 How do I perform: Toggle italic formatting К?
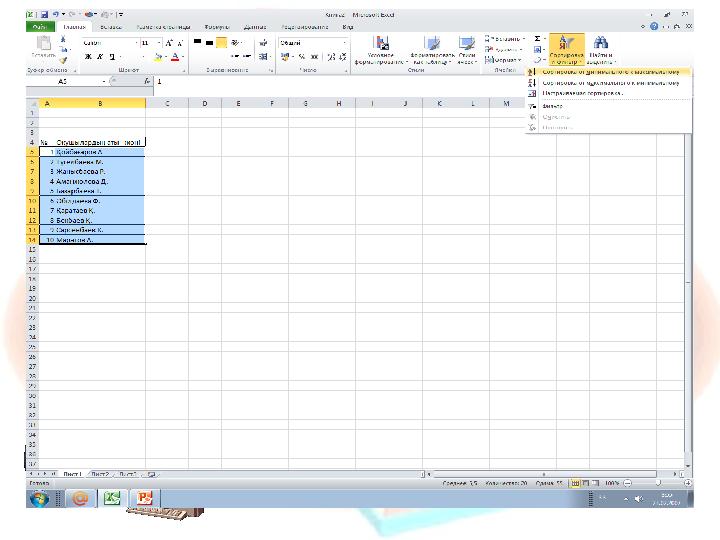click(x=100, y=57)
